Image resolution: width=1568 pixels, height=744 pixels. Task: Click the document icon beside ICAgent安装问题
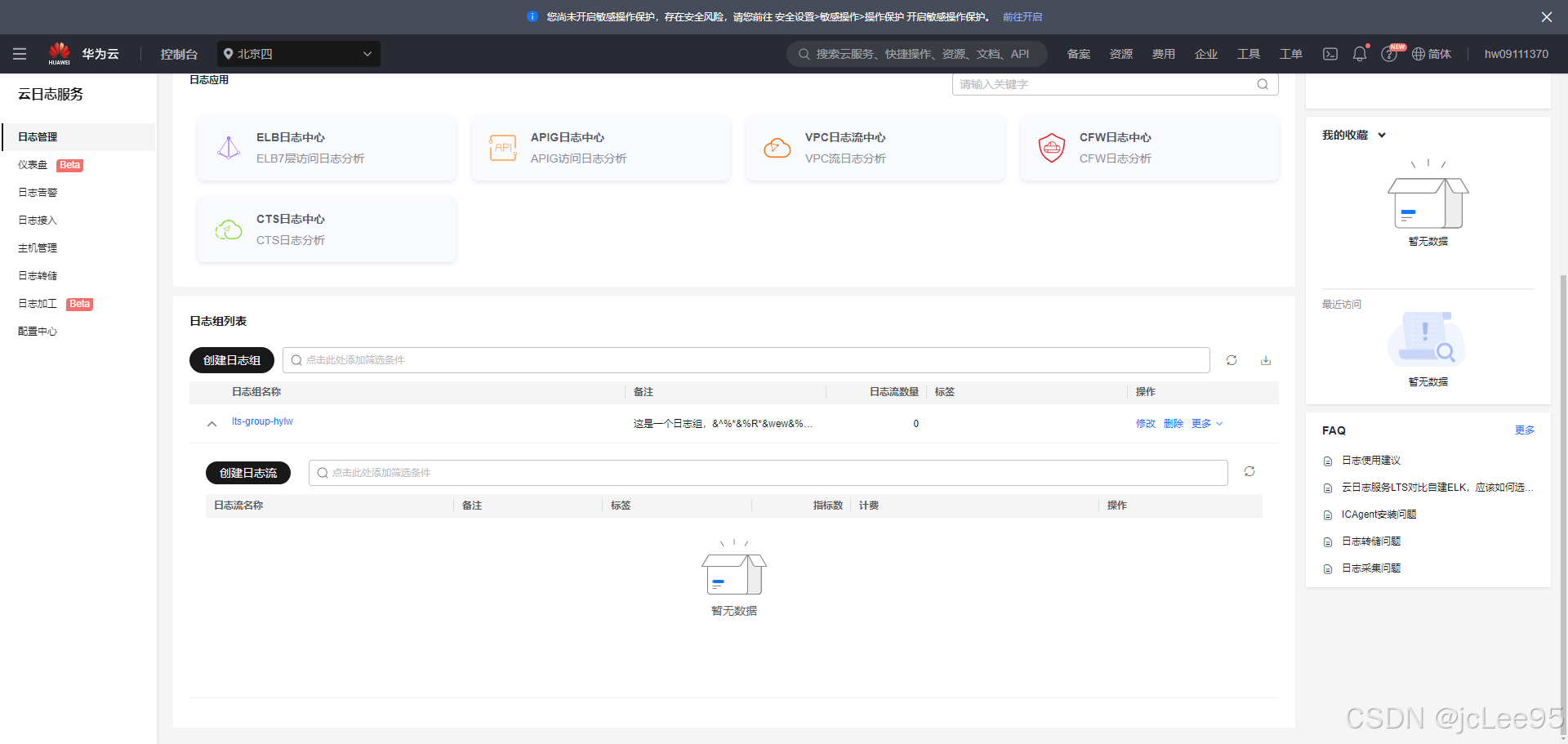(x=1328, y=515)
